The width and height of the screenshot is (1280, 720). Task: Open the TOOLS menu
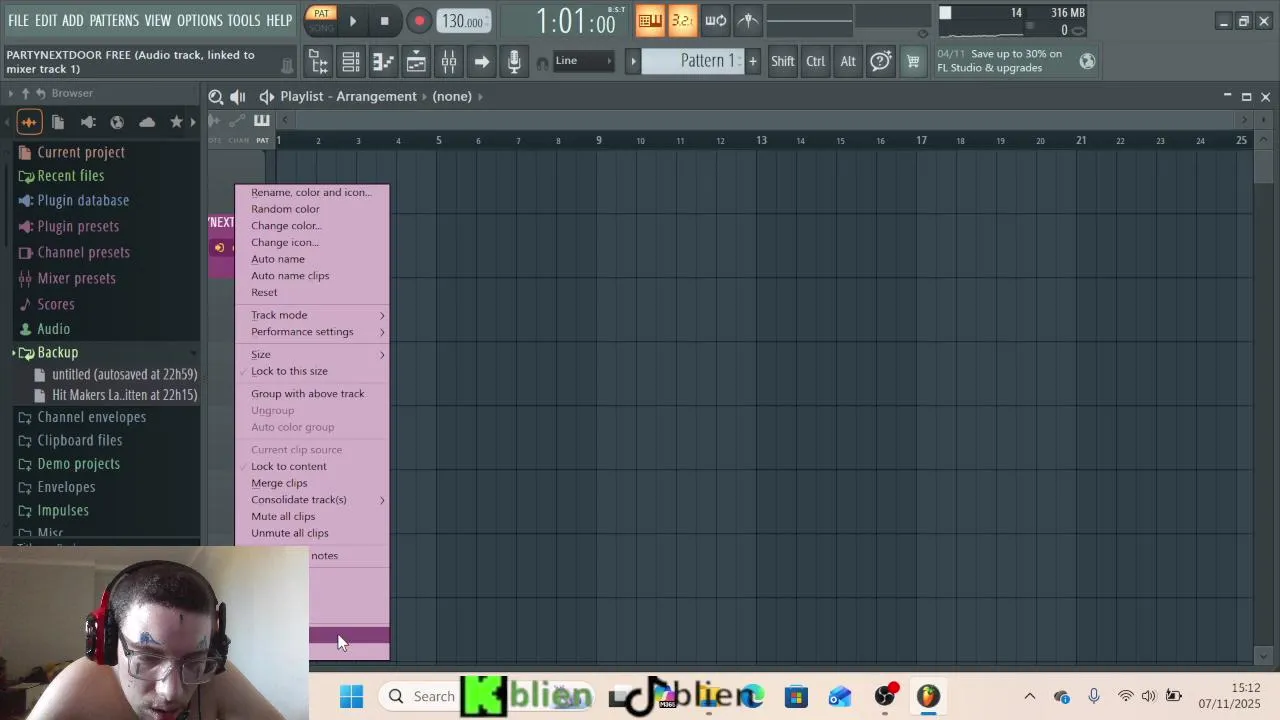point(243,20)
